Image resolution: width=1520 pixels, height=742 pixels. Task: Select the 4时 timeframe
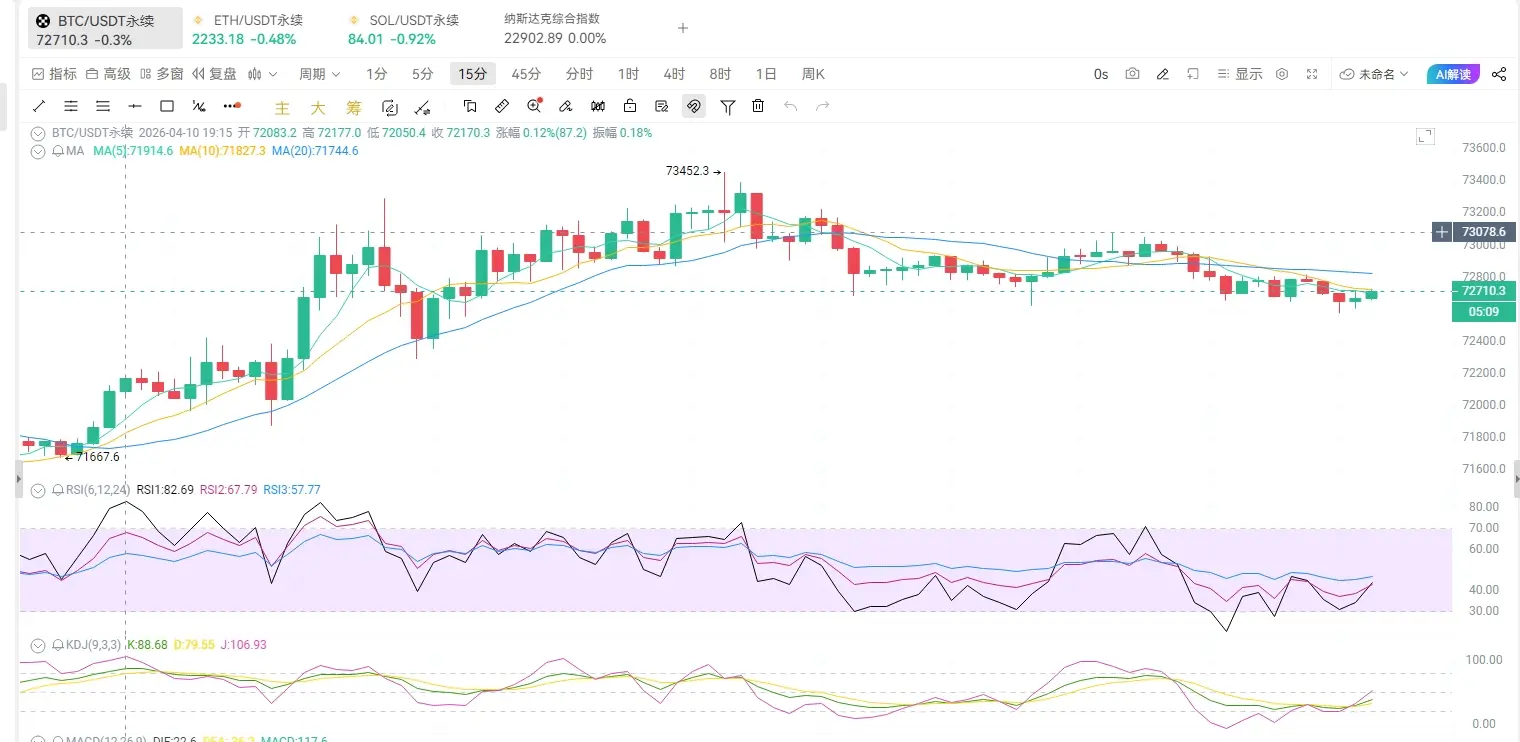click(x=674, y=74)
